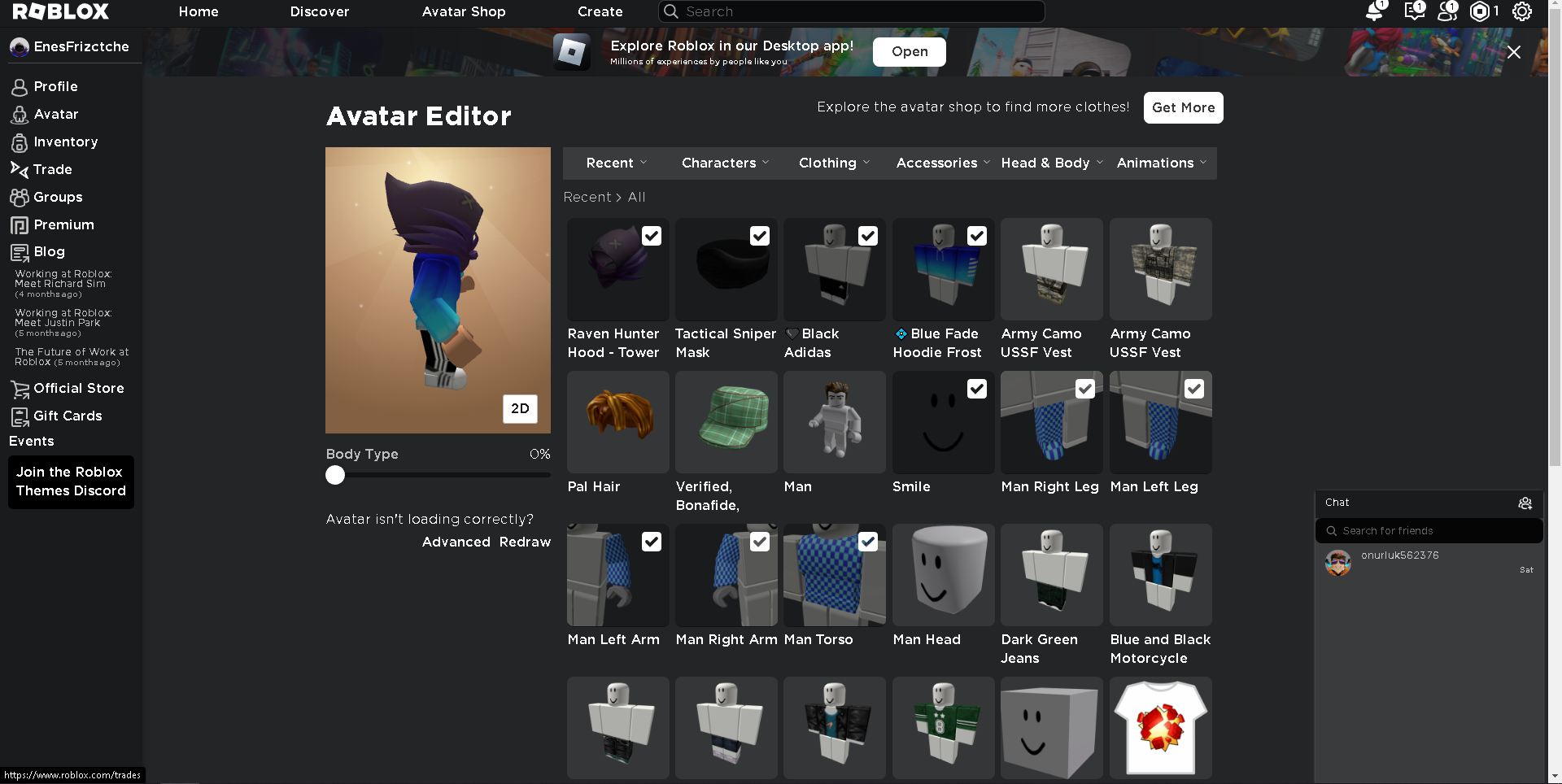Click Open for desktop app
This screenshot has height=784, width=1562.
click(910, 52)
